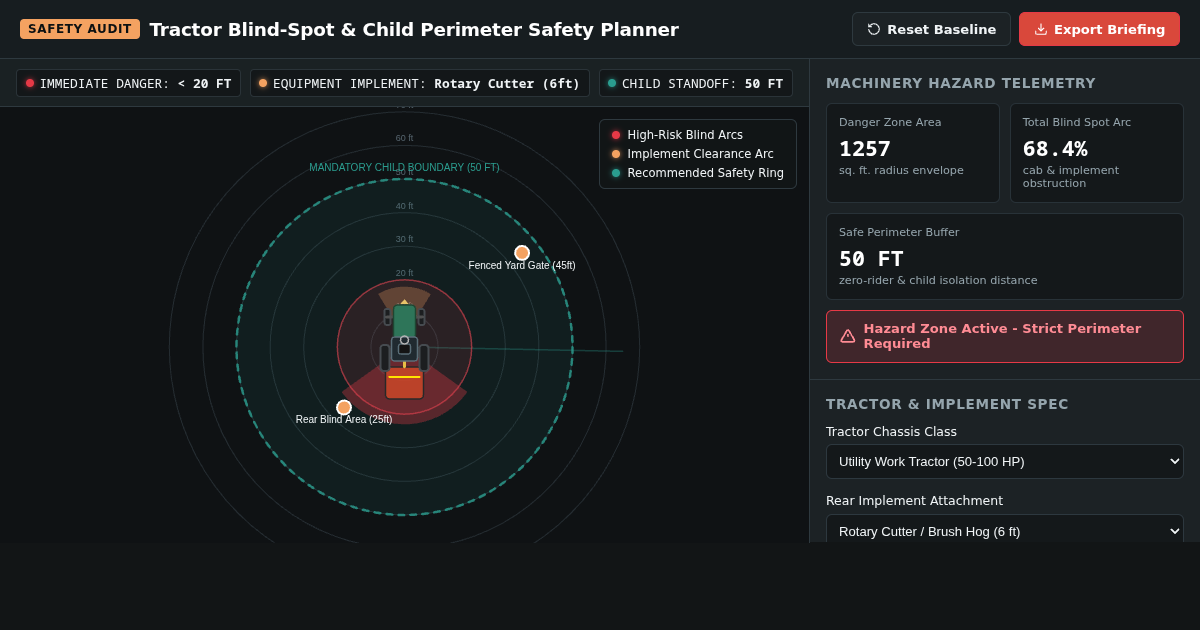Click the SAFETY AUDIT badge

80,29
